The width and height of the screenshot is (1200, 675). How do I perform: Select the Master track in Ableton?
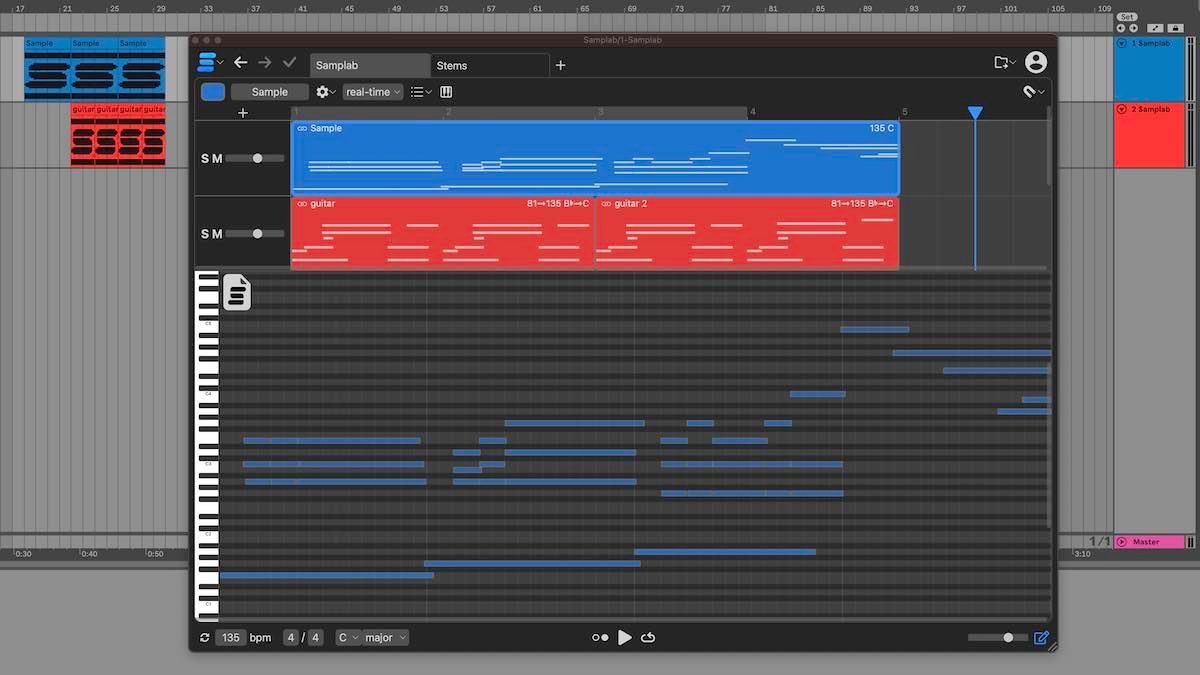pos(1149,542)
